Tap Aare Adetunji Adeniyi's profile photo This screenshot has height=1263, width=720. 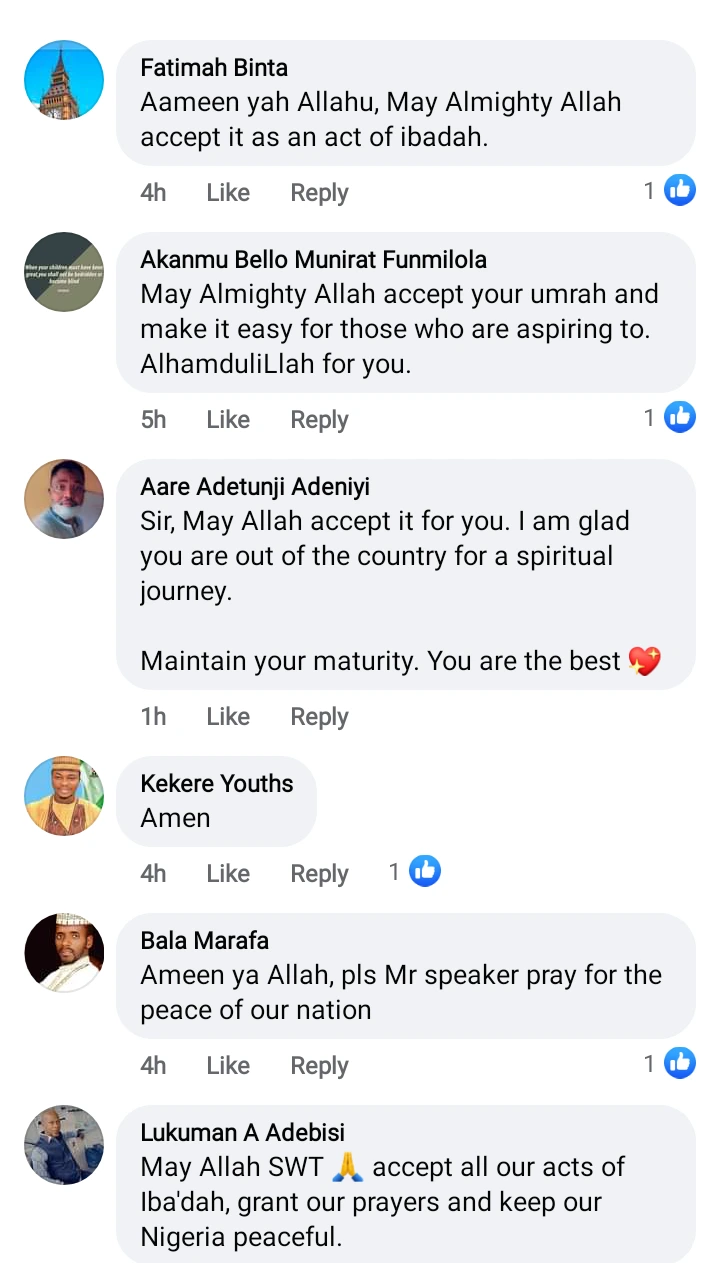[64, 499]
